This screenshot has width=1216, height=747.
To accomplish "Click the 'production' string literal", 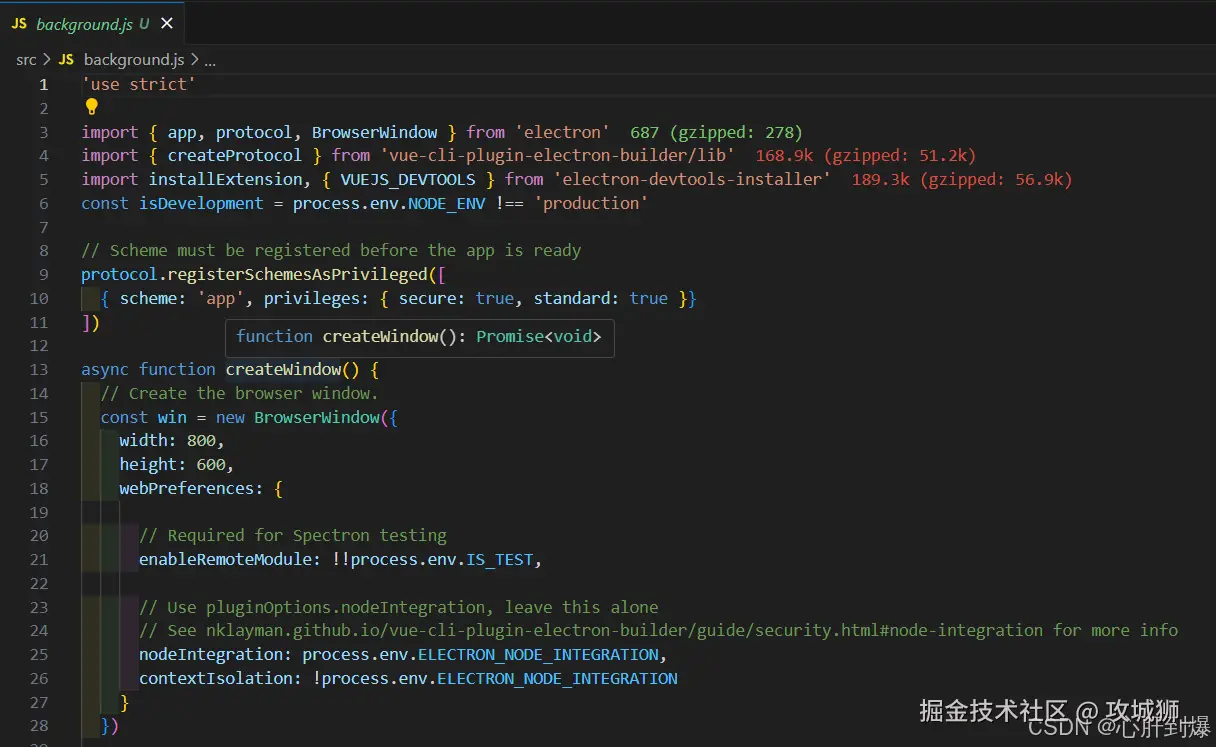I will pyautogui.click(x=591, y=203).
